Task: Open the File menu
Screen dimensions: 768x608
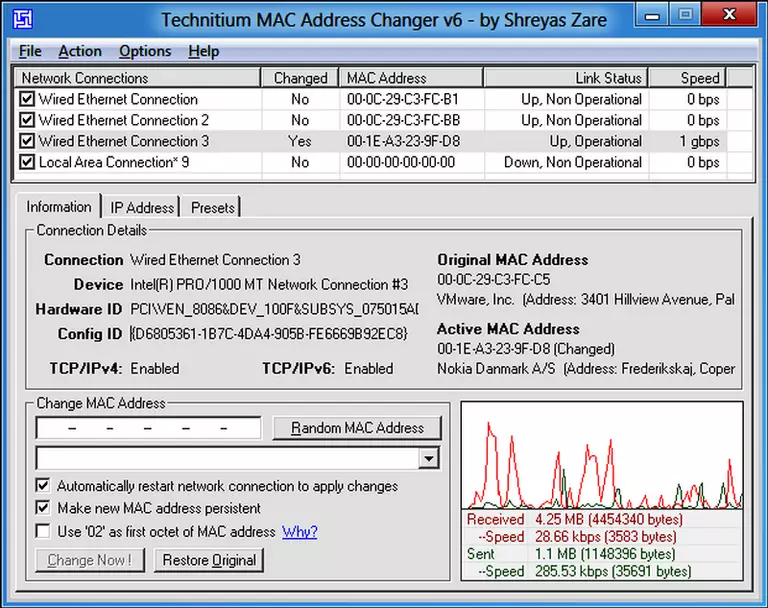Action: click(x=30, y=51)
